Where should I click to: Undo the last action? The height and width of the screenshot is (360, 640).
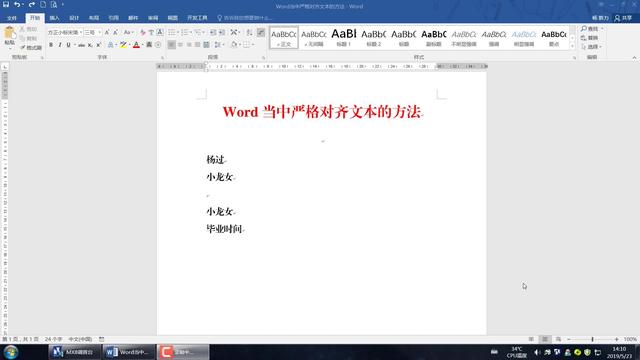[x=17, y=5]
